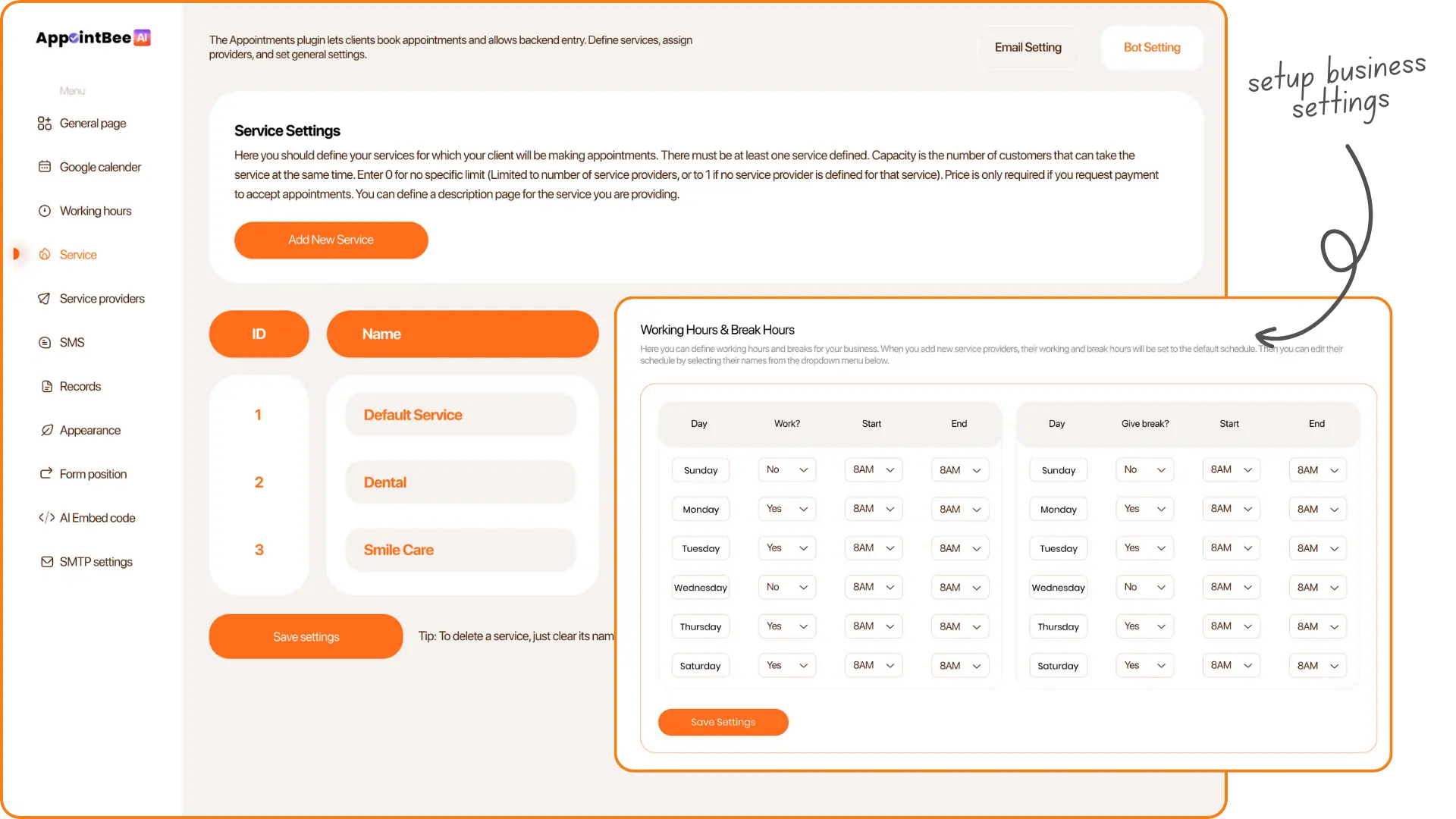The height and width of the screenshot is (819, 1456).
Task: Open Wednesday Work? dropdown
Action: tap(787, 587)
